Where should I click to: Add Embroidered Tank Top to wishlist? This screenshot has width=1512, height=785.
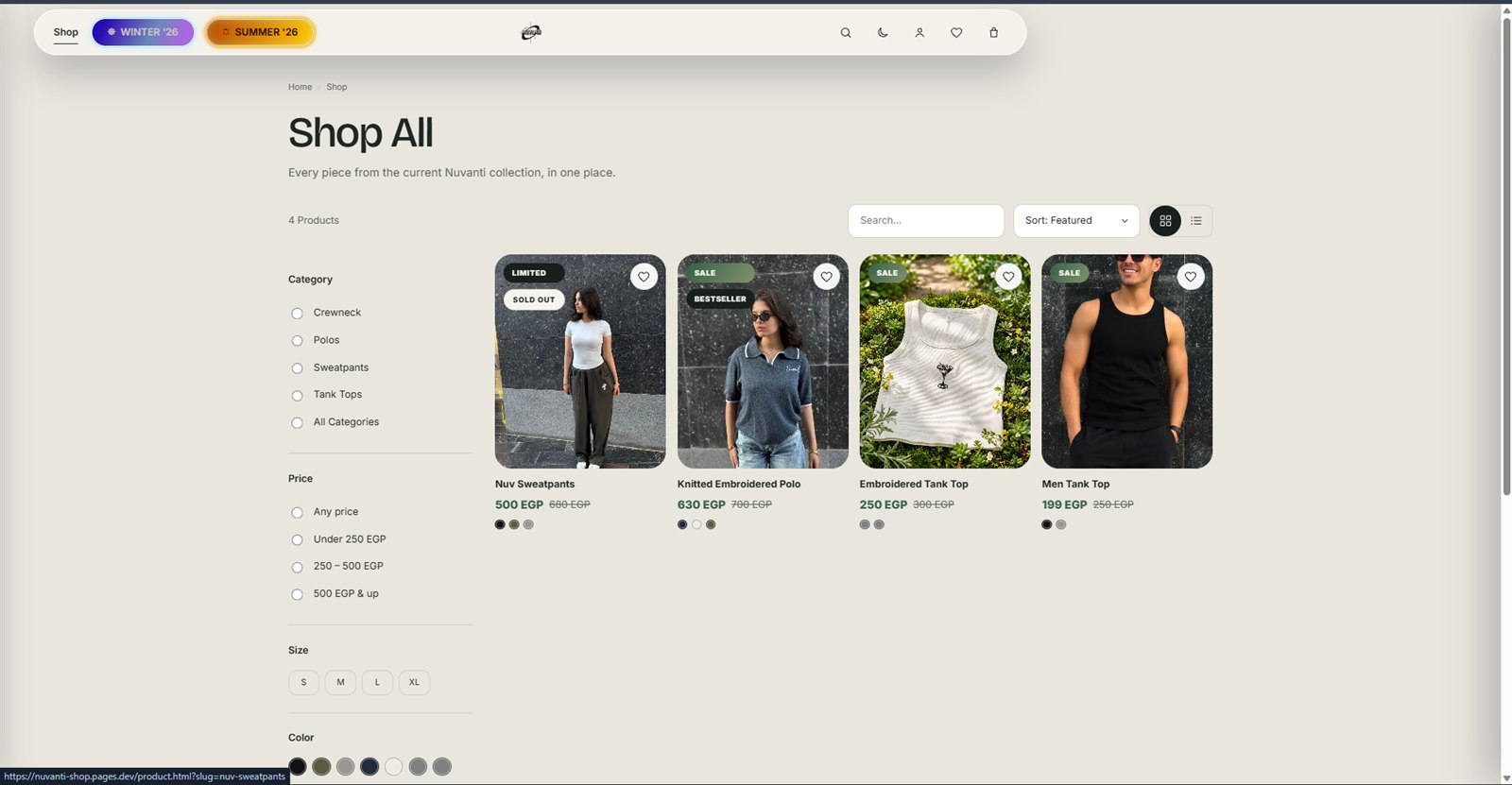click(x=1008, y=277)
